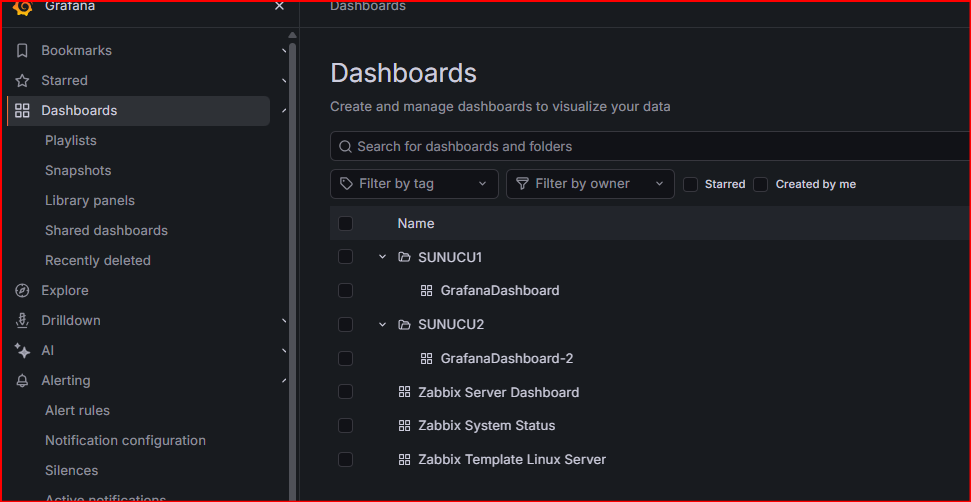Collapse the Dashboards section chevron

tap(284, 111)
